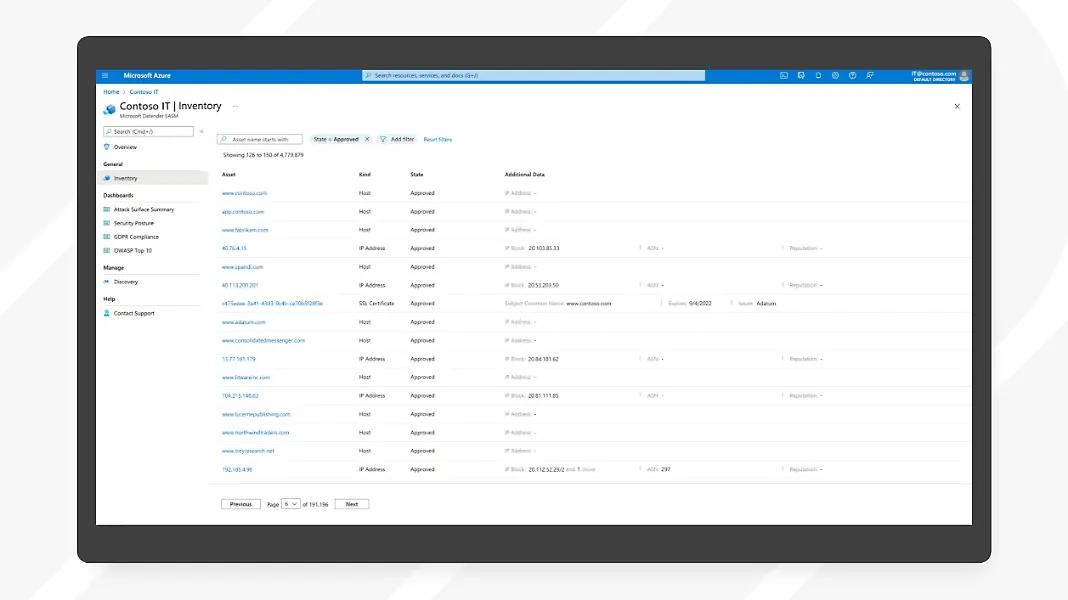Image resolution: width=1068 pixels, height=600 pixels.
Task: Click IP Block value 20.81.111.85
Action: (x=543, y=396)
